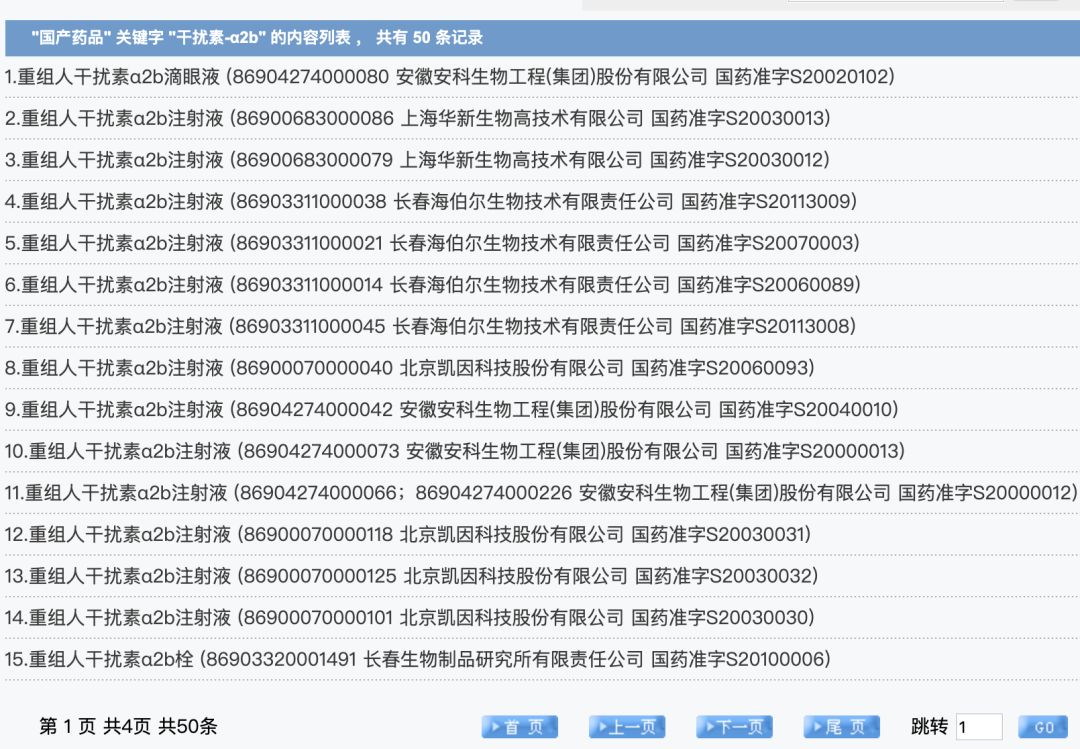Click the 第 1 页 共4页 共50条 page info text
Viewport: 1080px width, 749px height.
[128, 726]
